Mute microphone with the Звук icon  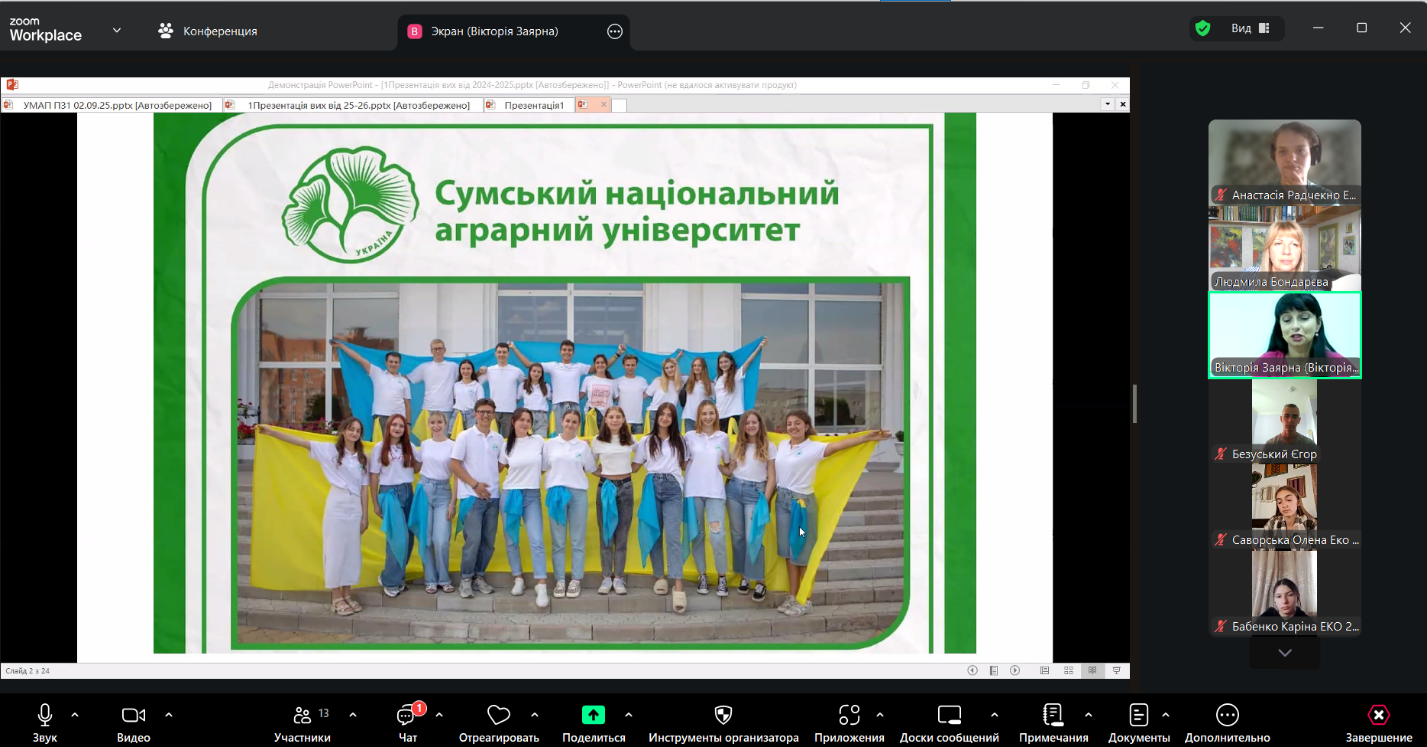[45, 714]
